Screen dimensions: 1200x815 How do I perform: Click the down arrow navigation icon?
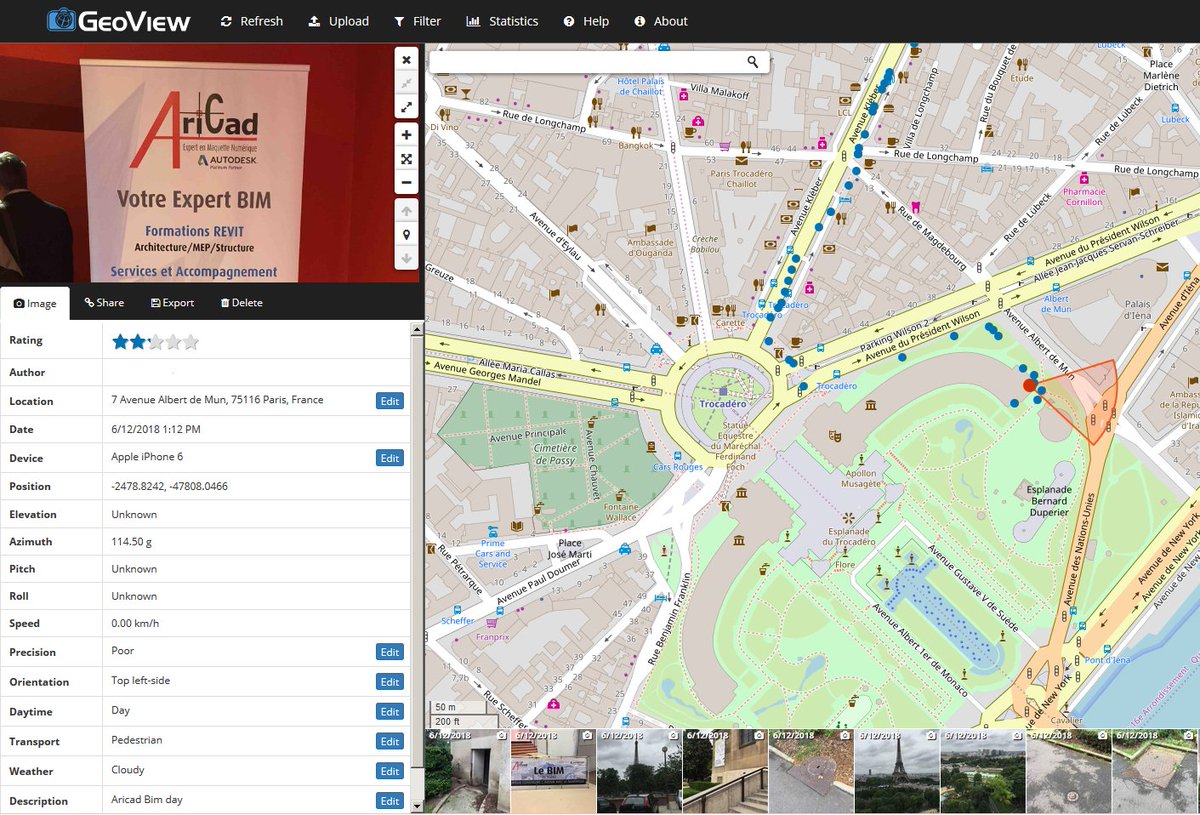(x=406, y=259)
